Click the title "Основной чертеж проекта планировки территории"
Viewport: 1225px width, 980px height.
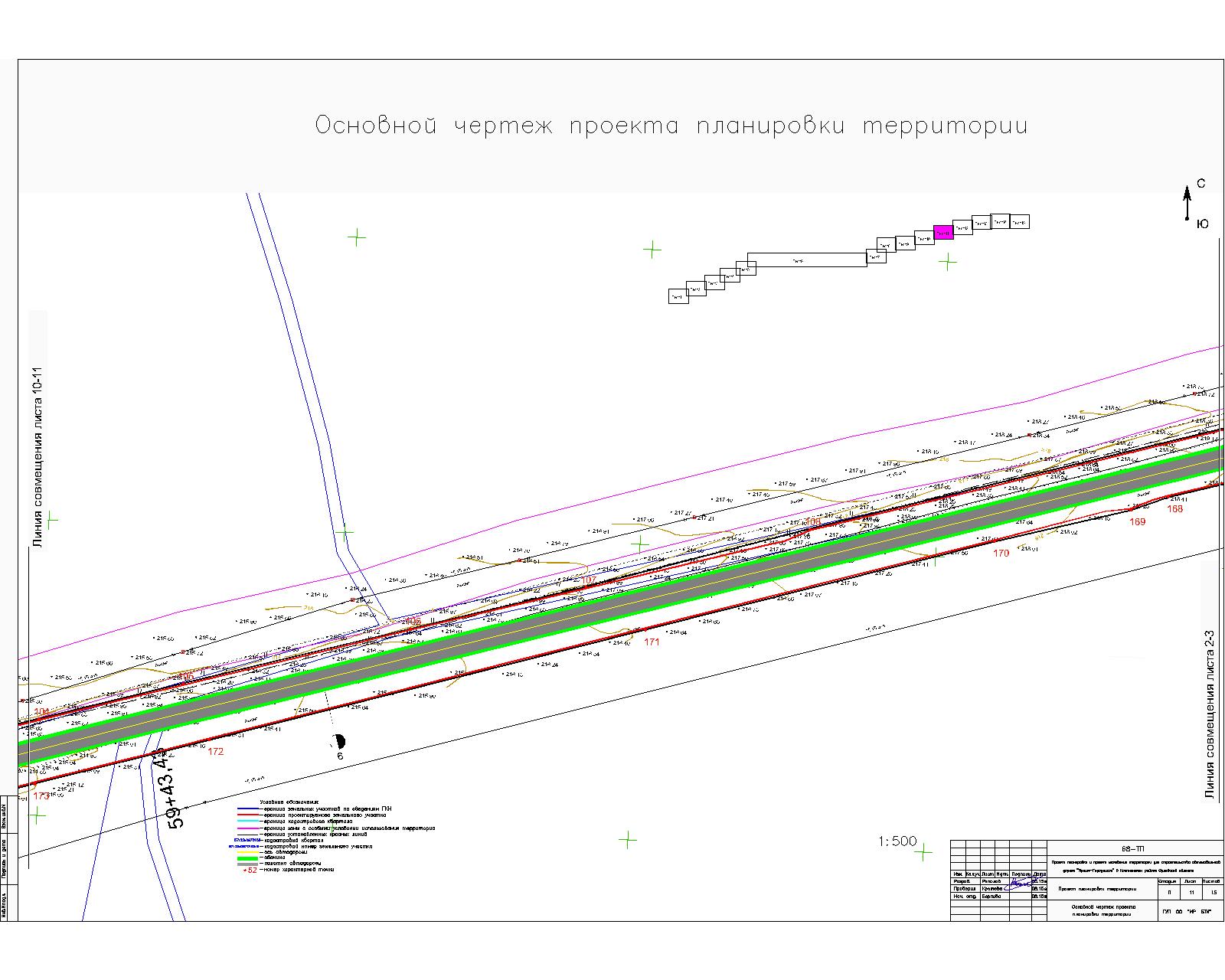point(671,126)
